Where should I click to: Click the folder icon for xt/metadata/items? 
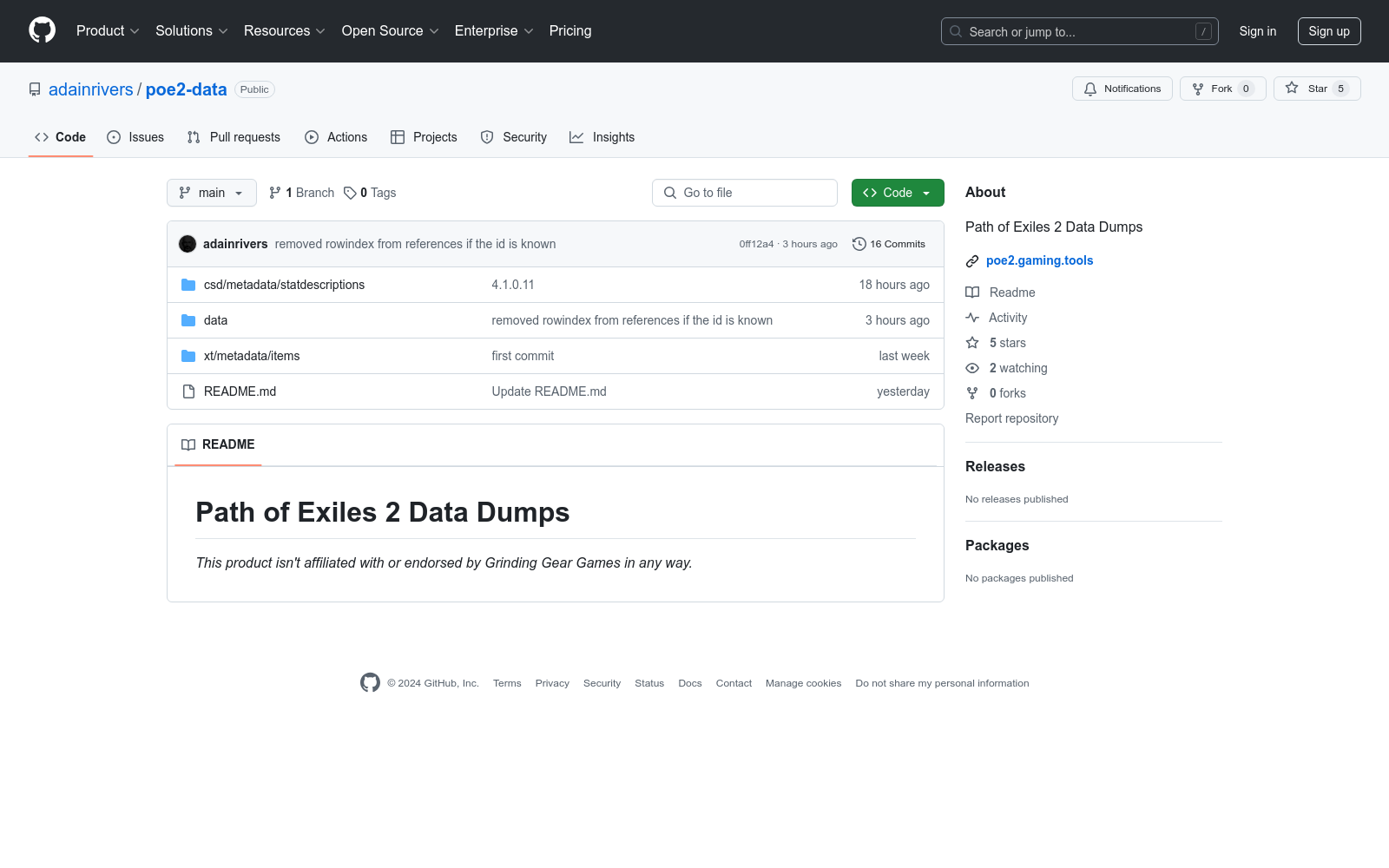(188, 356)
